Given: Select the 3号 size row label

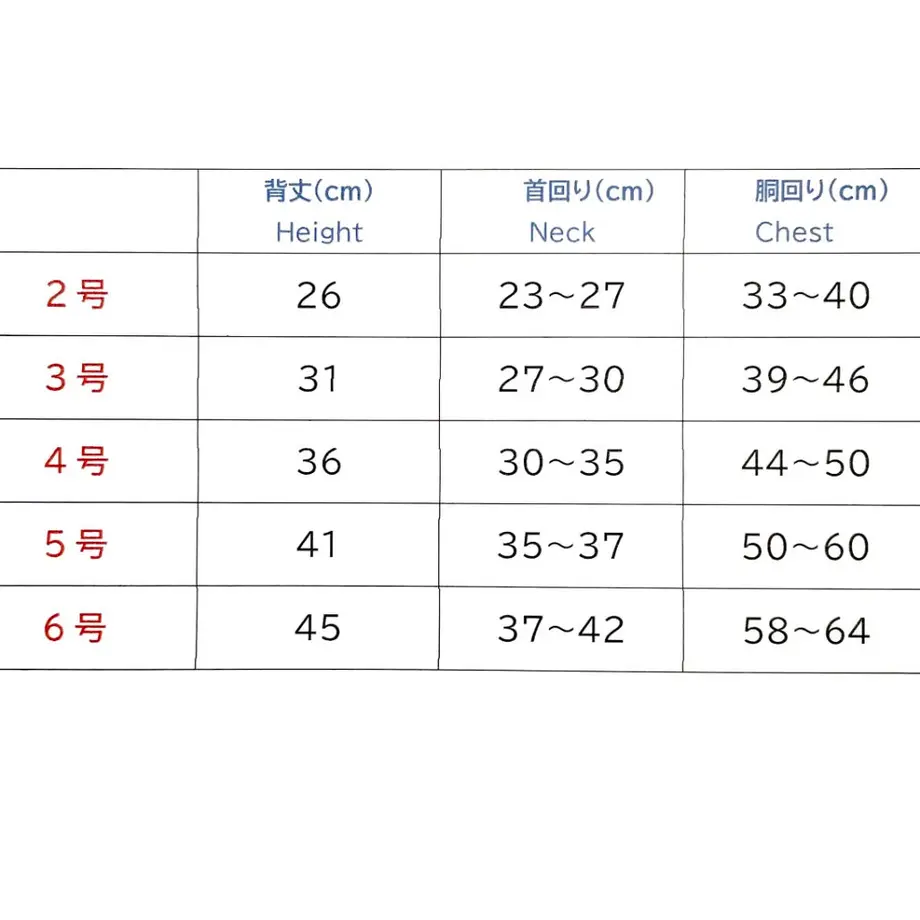Looking at the screenshot, I should click(x=77, y=377).
